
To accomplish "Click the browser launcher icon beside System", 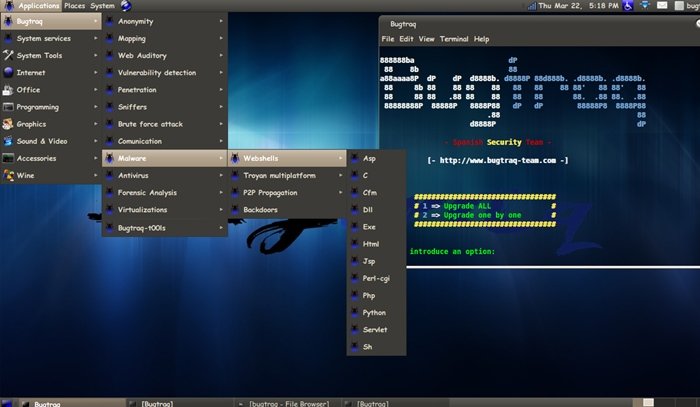I will [x=126, y=6].
